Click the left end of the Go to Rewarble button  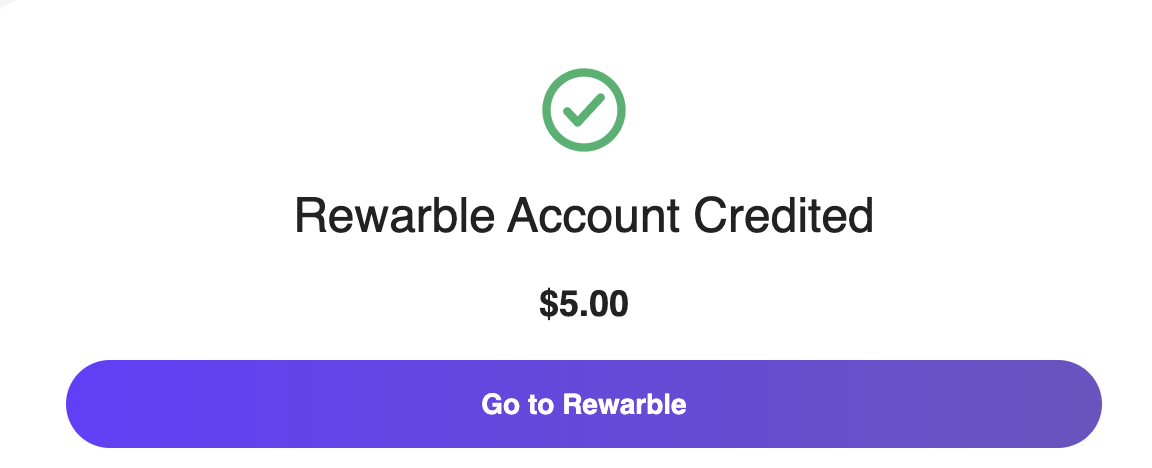click(110, 404)
